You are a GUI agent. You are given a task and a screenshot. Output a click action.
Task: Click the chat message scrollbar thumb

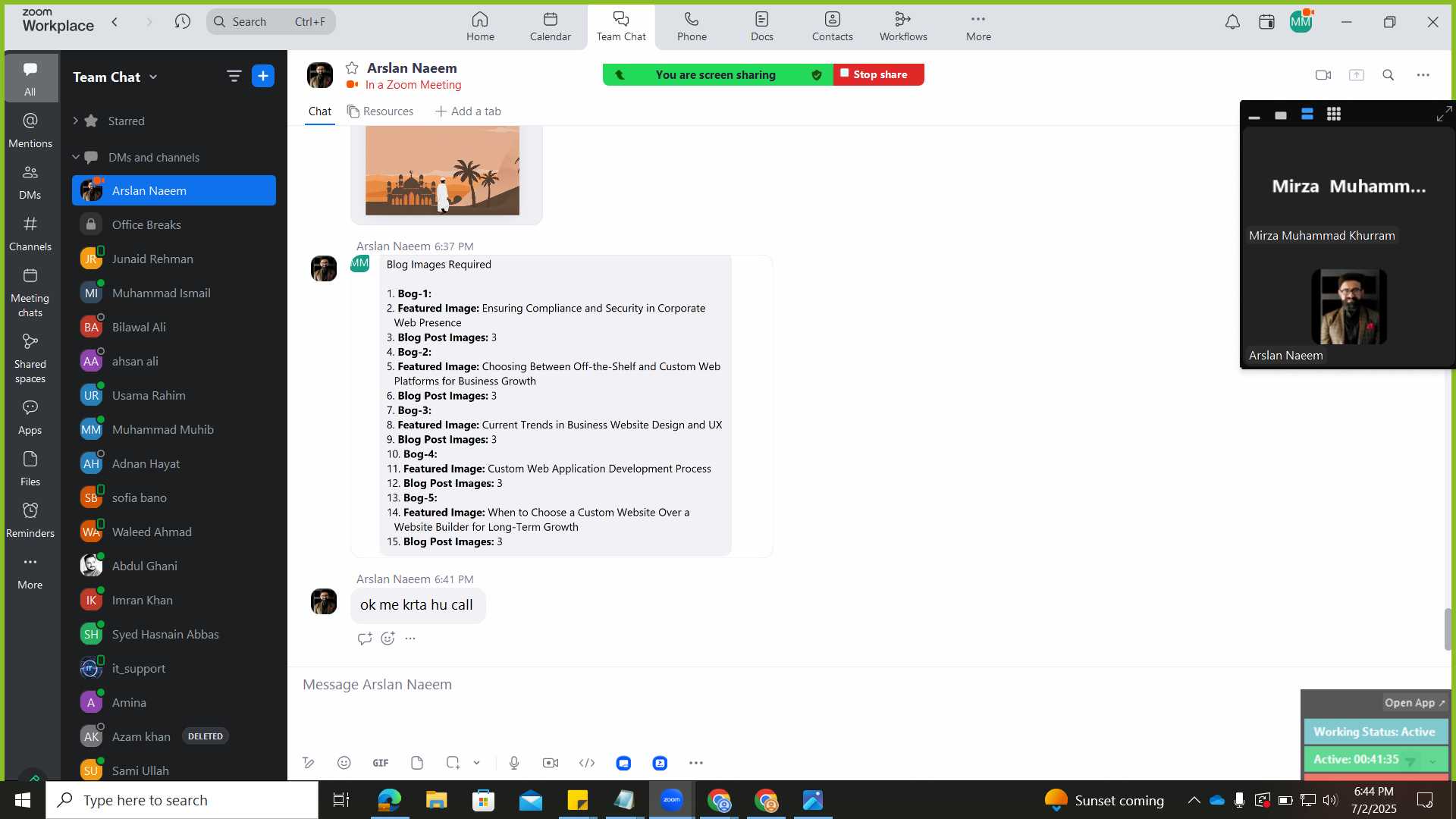(1448, 629)
